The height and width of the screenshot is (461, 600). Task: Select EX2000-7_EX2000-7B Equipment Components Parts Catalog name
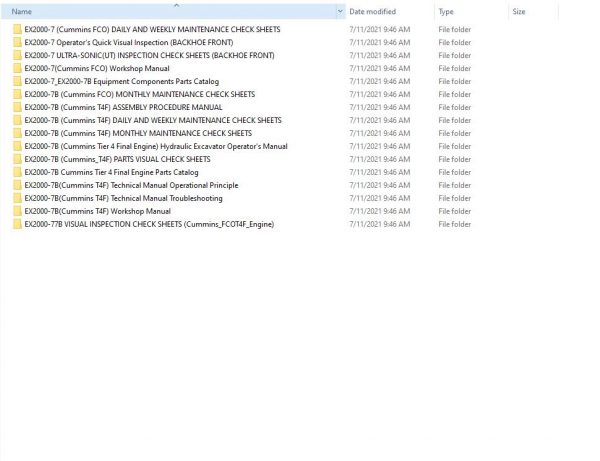(122, 81)
